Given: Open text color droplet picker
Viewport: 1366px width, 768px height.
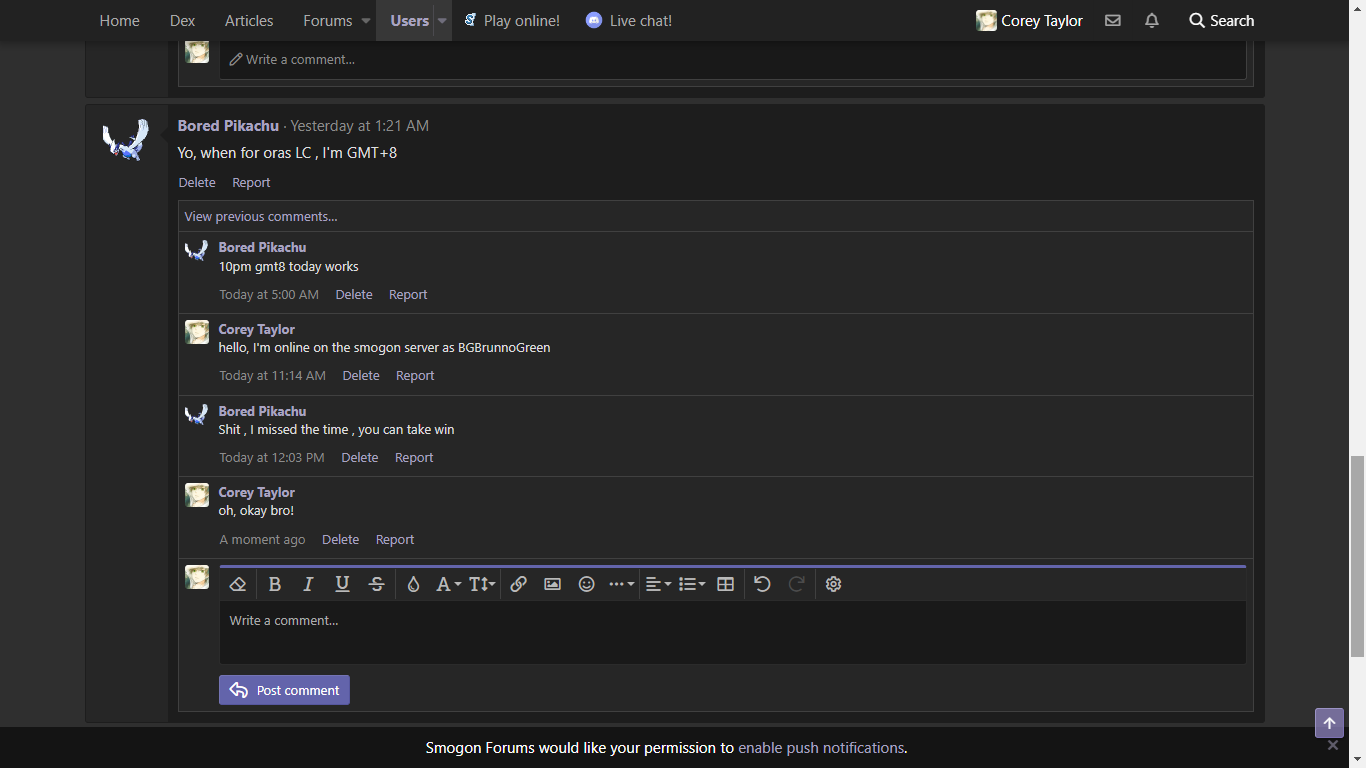Looking at the screenshot, I should tap(413, 584).
